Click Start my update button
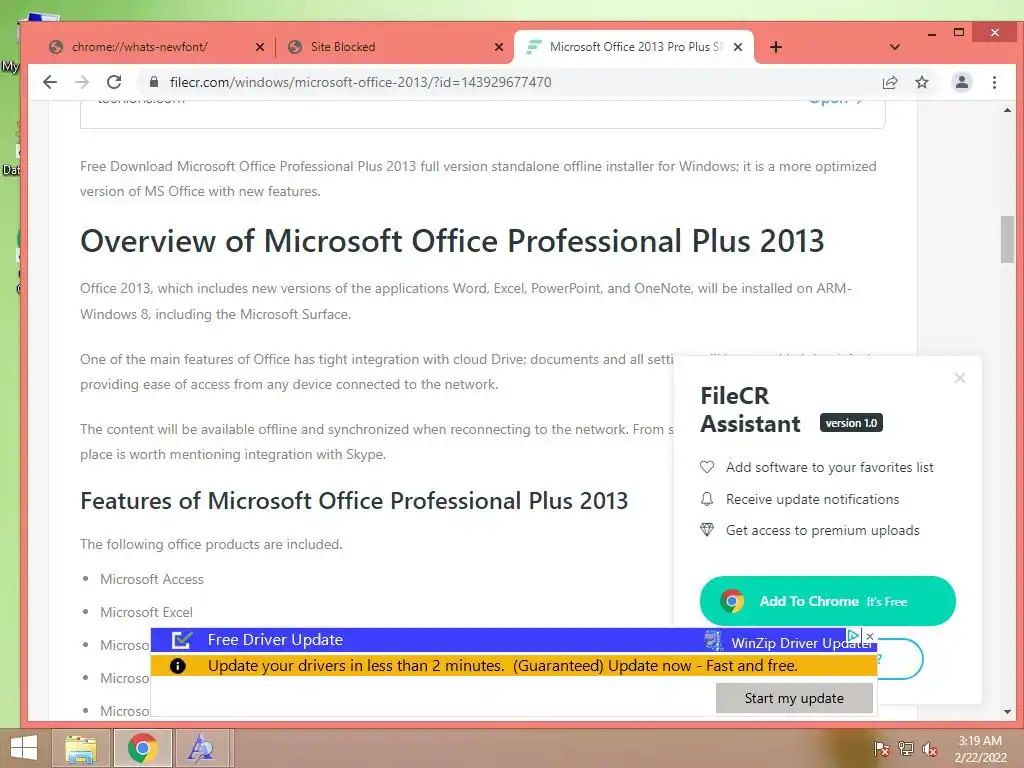 coord(794,698)
